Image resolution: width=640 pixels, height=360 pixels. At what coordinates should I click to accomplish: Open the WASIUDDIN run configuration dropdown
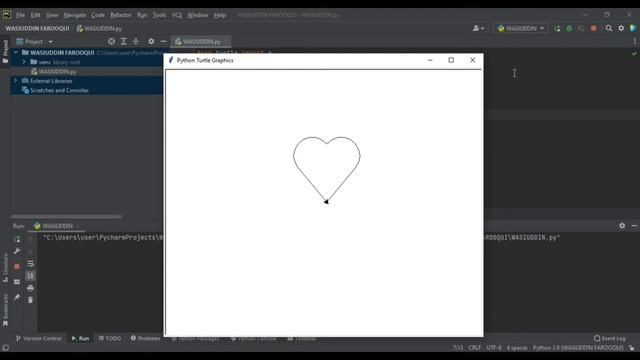point(521,28)
